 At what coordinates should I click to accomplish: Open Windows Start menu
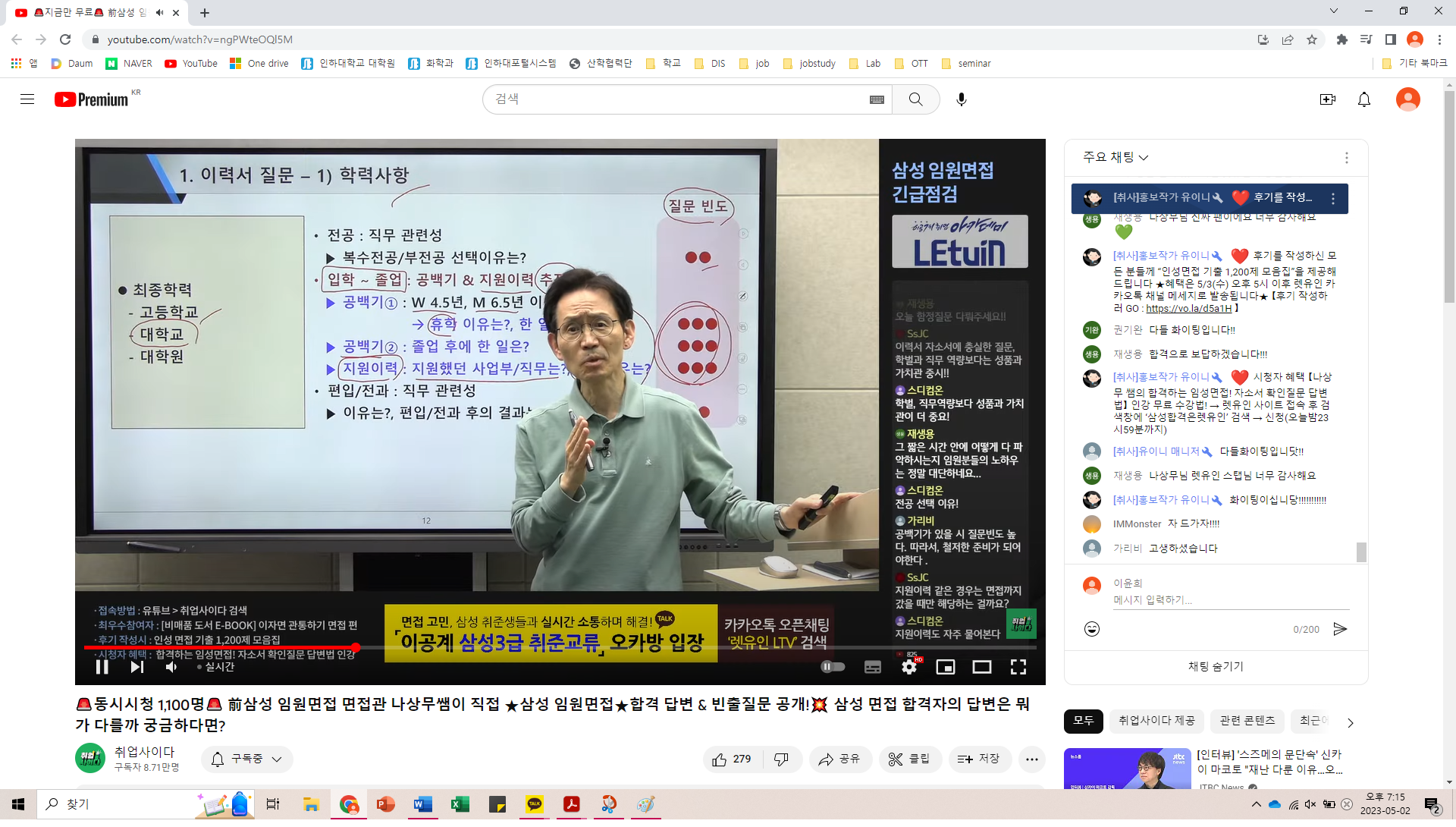18,804
